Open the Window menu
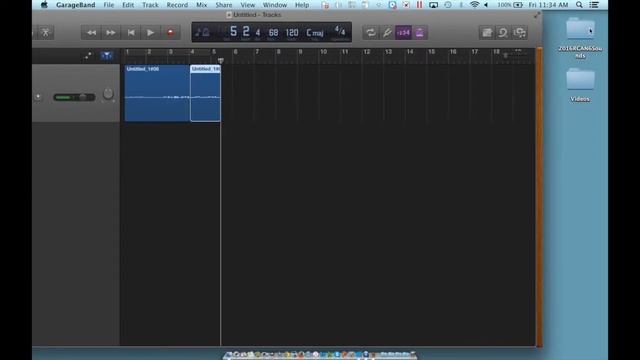This screenshot has height=360, width=640. click(x=275, y=5)
